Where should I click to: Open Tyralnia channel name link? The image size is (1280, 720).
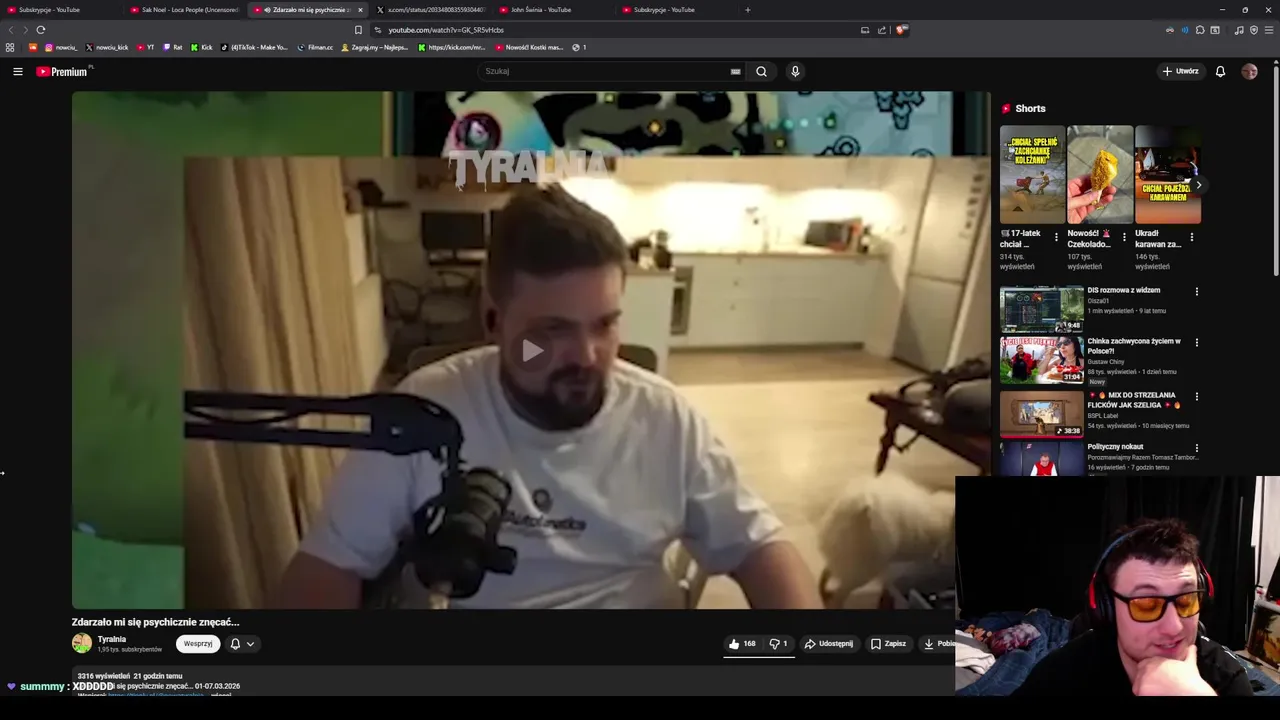coord(112,639)
